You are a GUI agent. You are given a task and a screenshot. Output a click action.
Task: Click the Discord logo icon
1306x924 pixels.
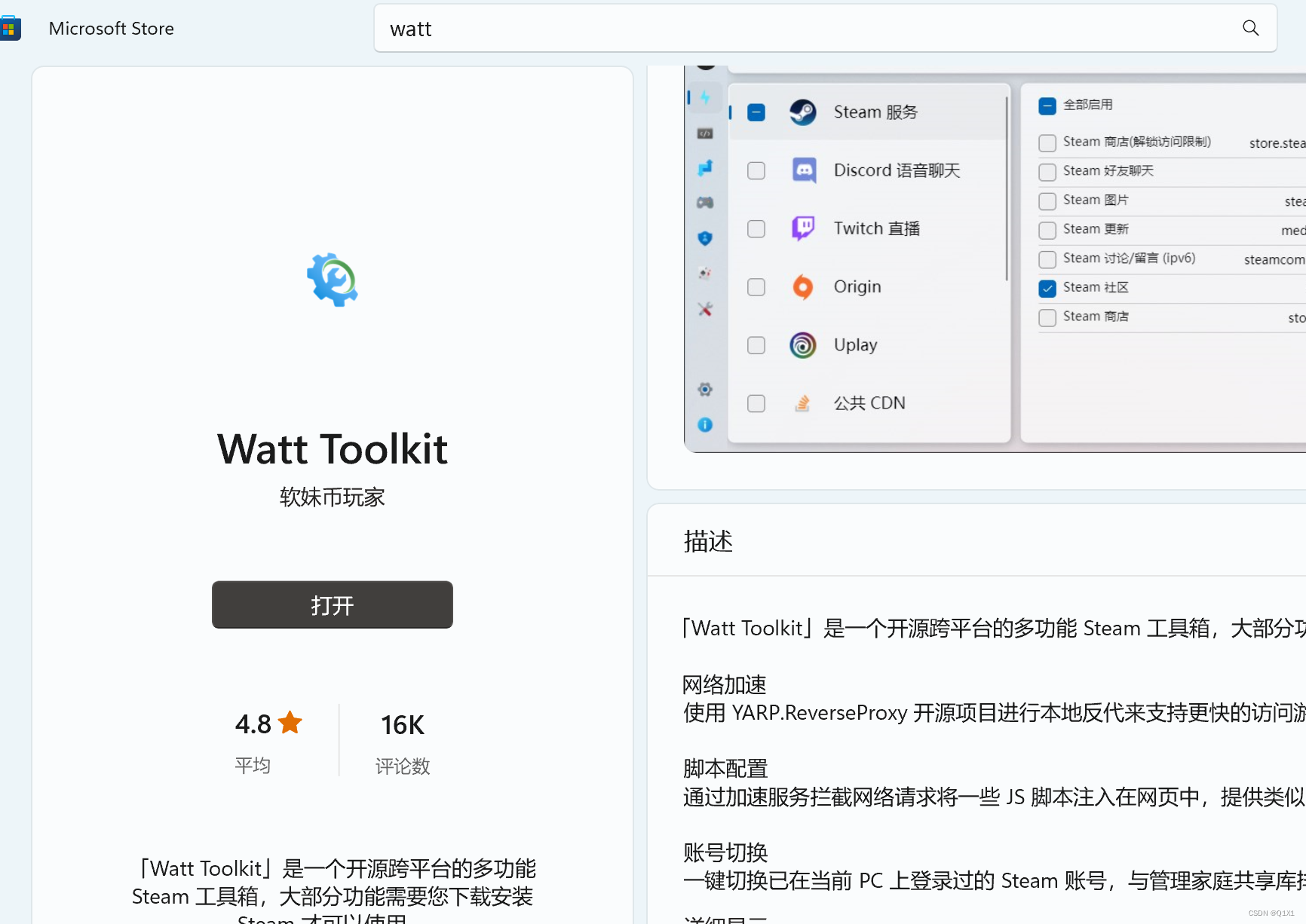point(805,170)
